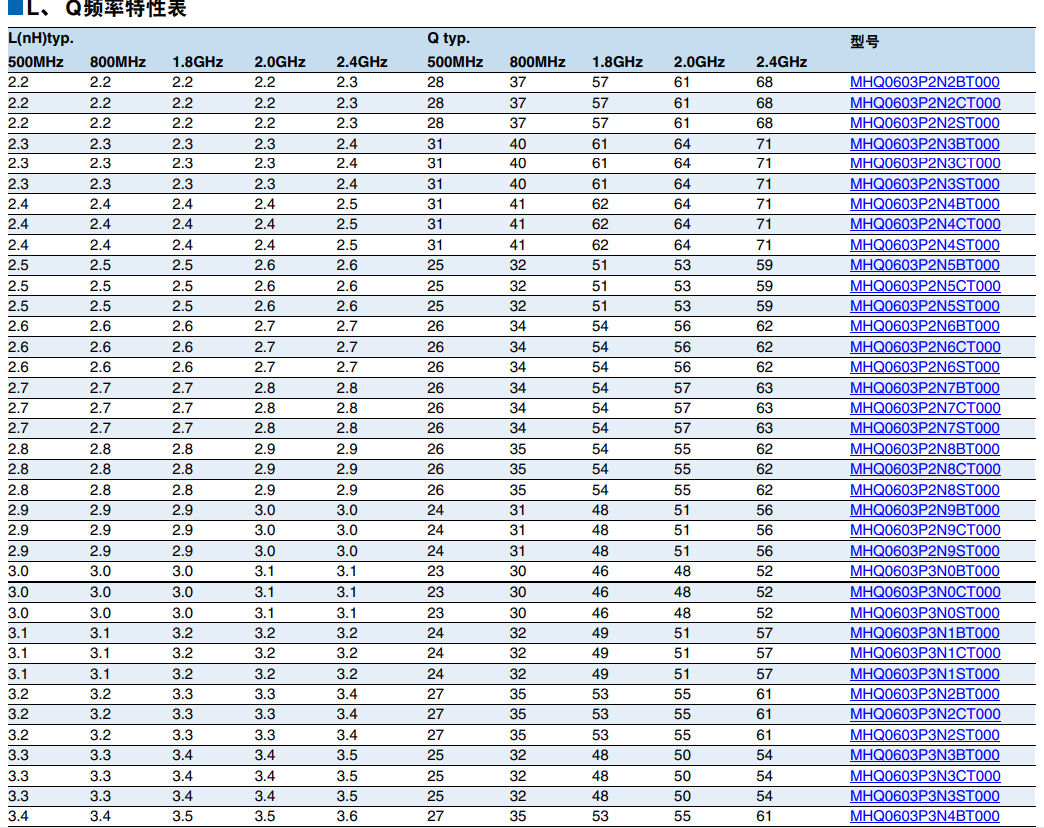The height and width of the screenshot is (828, 1044).
Task: Go to the MHQ0603P2N4CT000 part page
Action: pos(925,224)
